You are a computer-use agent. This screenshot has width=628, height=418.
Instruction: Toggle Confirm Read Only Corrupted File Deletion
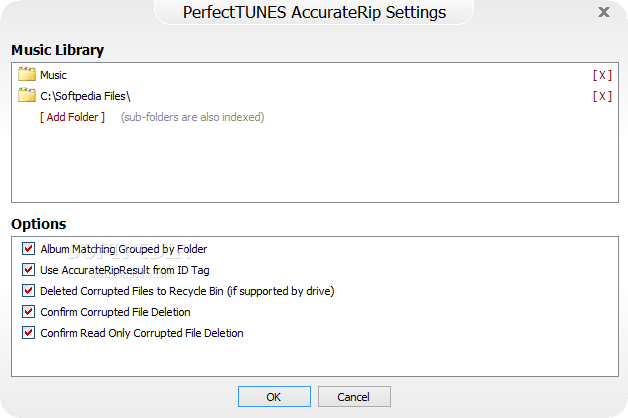[x=28, y=332]
